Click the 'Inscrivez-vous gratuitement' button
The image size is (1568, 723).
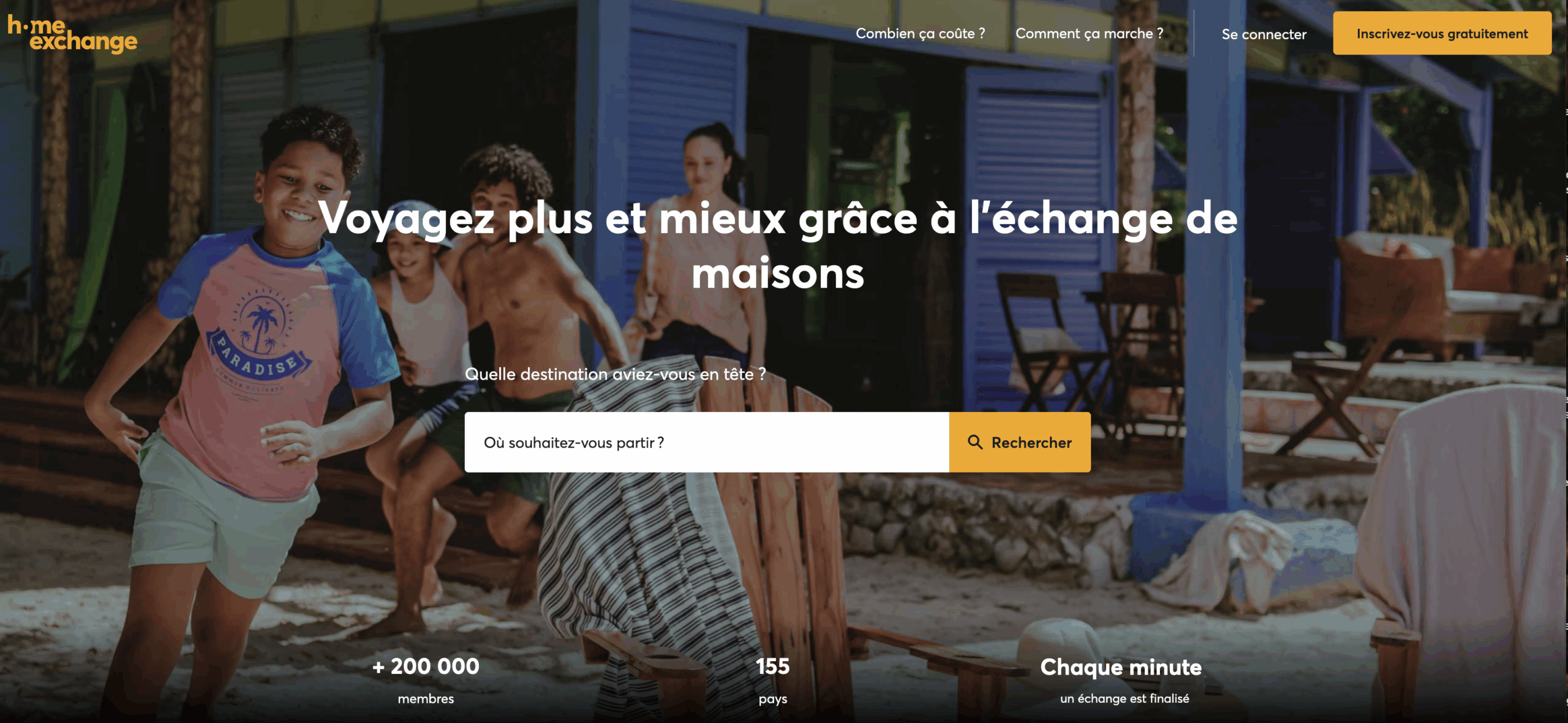click(x=1442, y=34)
